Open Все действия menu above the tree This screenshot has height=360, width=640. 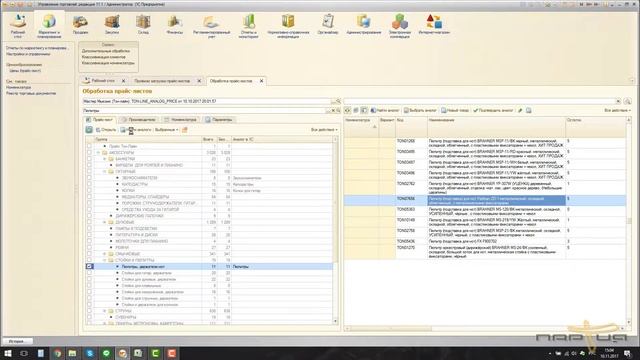click(x=324, y=130)
